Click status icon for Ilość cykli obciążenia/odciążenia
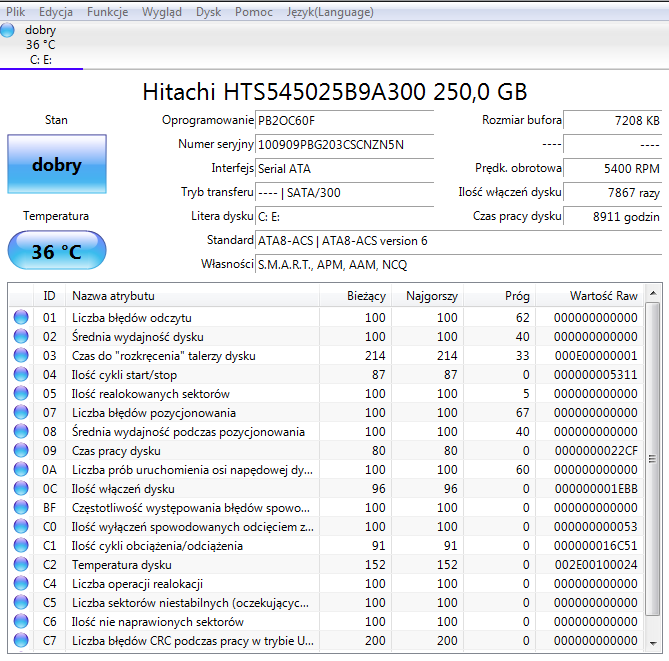669x661 pixels. click(x=21, y=545)
